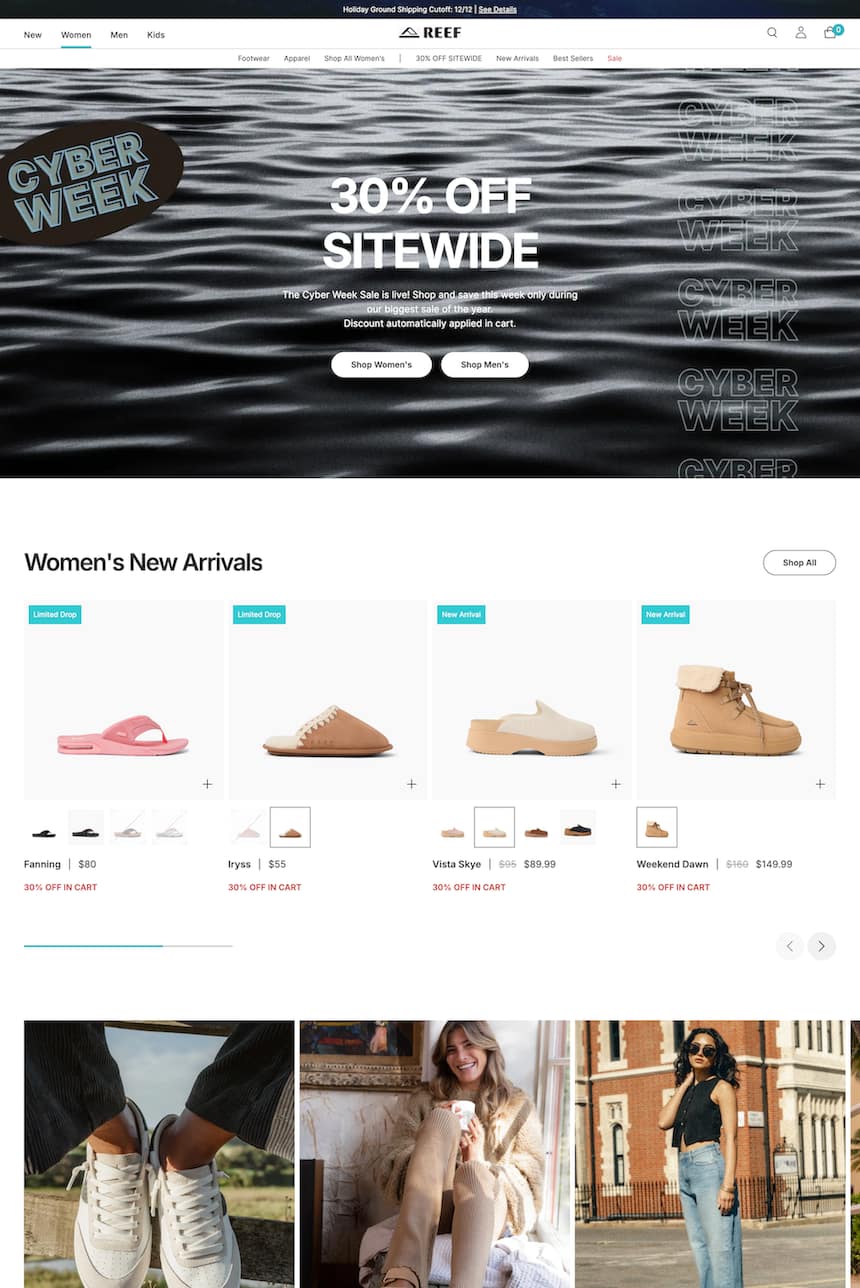Open the white sneakers lifestyle photo
Screen dimensions: 860x1288
pyautogui.click(x=159, y=1154)
